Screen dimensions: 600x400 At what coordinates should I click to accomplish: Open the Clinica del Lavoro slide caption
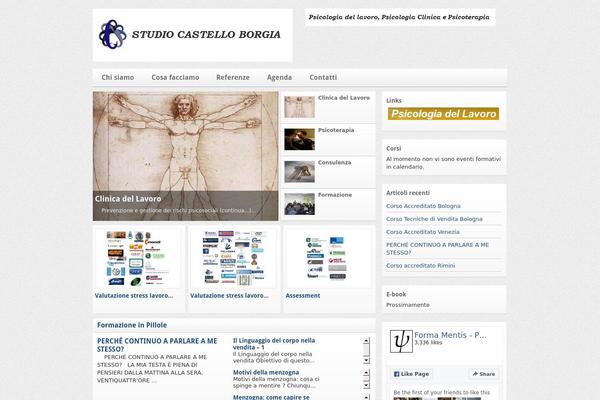[128, 199]
